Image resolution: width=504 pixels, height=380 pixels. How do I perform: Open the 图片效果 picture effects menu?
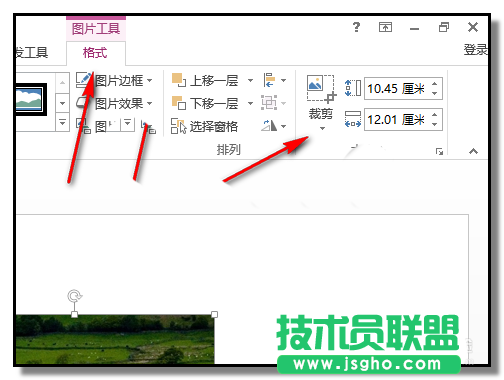point(123,104)
